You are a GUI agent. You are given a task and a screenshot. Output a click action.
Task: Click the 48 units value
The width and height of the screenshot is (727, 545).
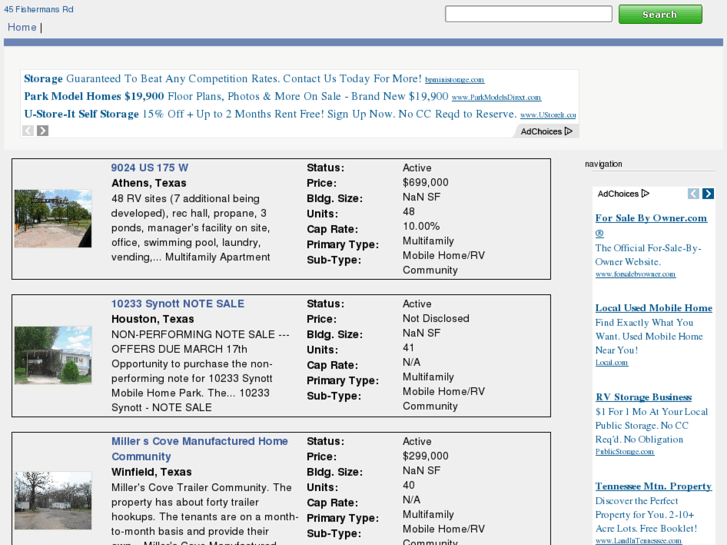(x=408, y=212)
